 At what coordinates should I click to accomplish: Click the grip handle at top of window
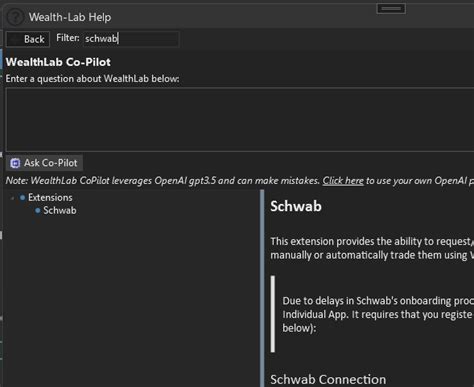click(391, 9)
